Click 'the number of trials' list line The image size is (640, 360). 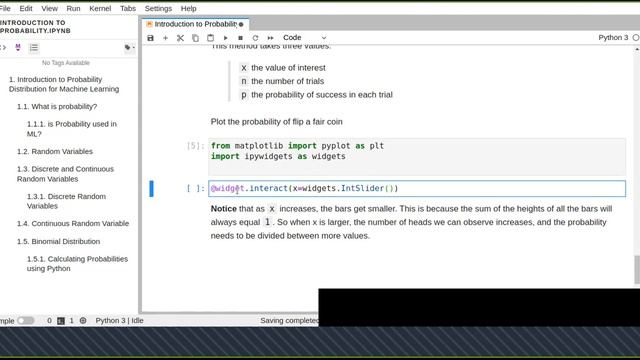click(287, 81)
